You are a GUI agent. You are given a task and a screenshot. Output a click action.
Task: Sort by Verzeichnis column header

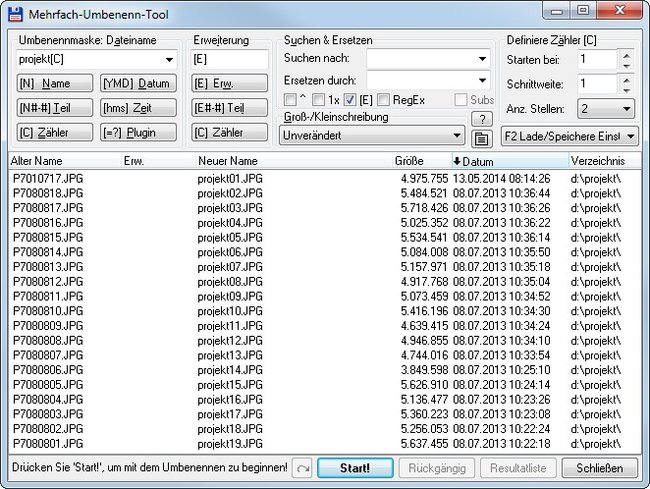point(604,161)
